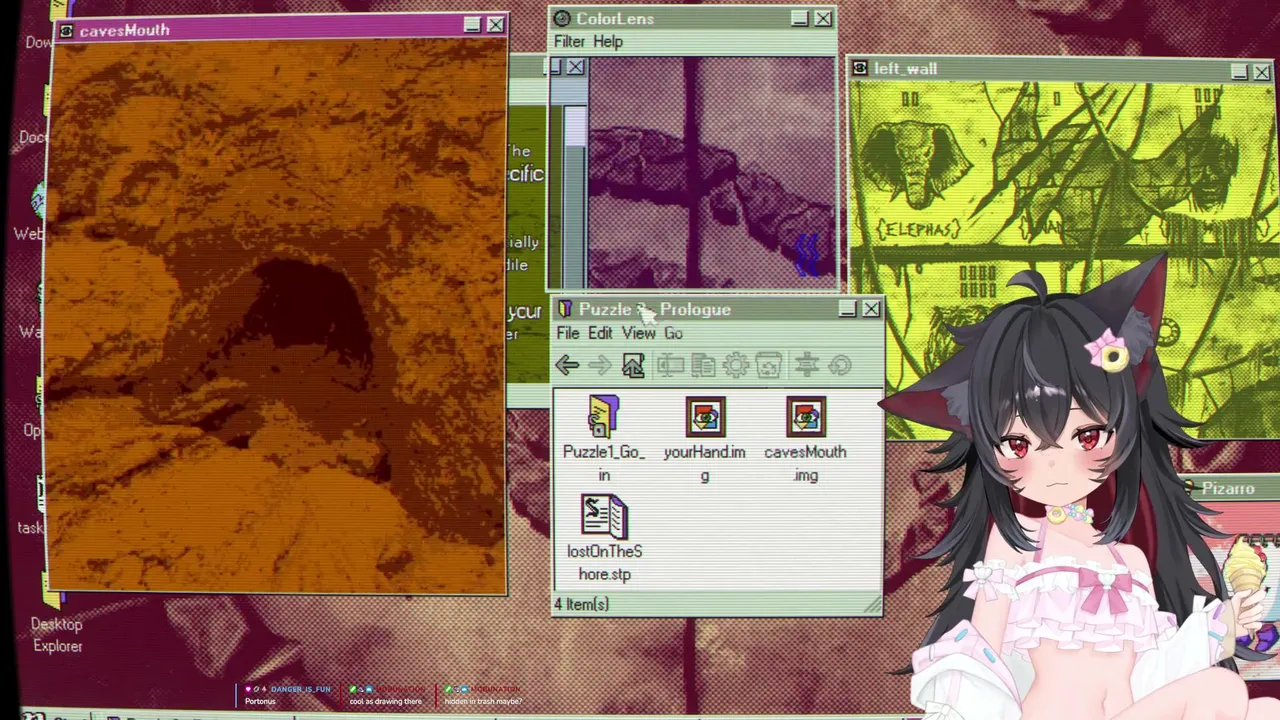Select the cavesMouth.img file icon
1280x720 pixels.
(805, 418)
